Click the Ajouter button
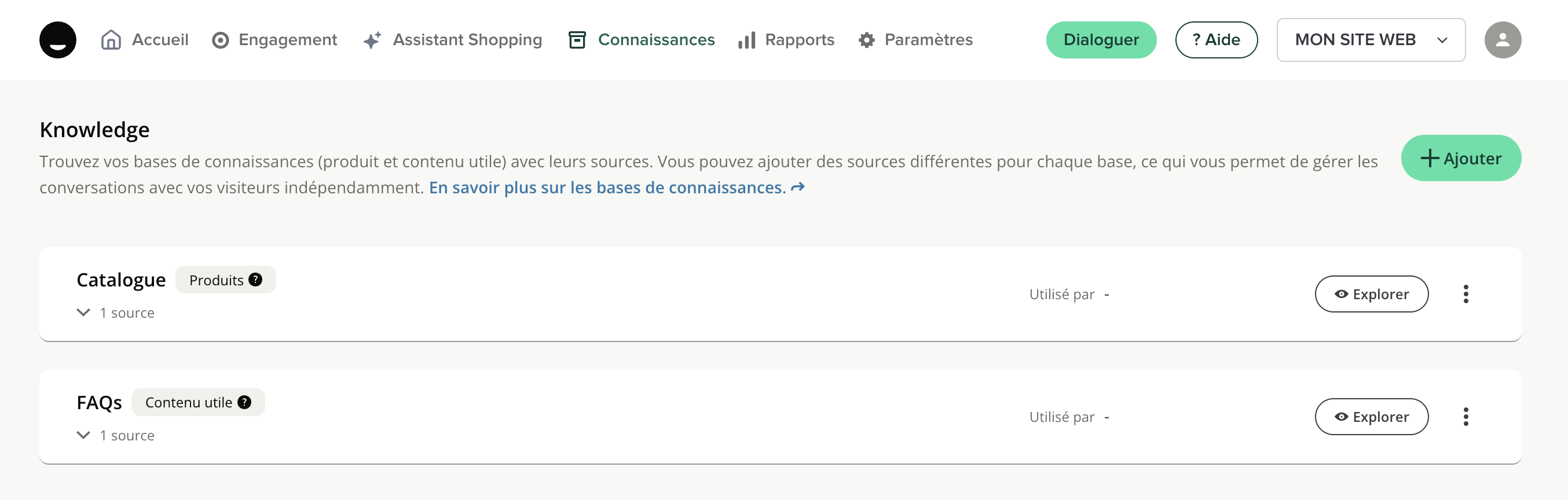 pos(1461,158)
